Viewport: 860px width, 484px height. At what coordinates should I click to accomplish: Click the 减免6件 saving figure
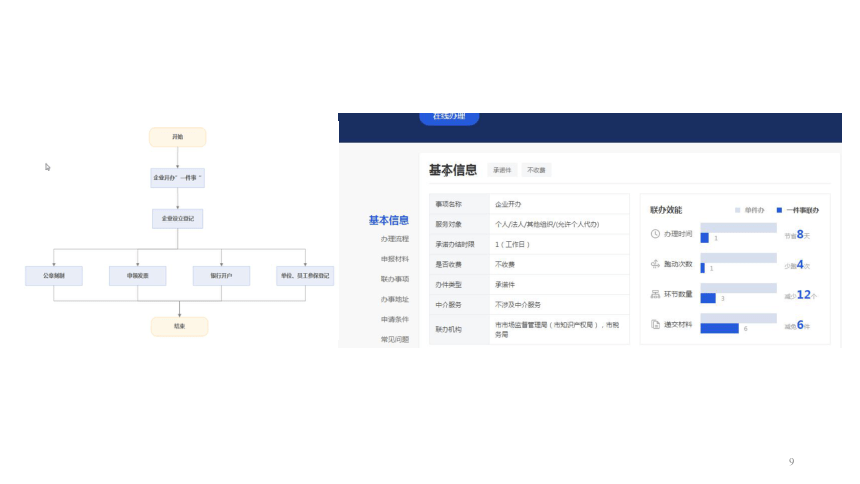click(x=797, y=325)
